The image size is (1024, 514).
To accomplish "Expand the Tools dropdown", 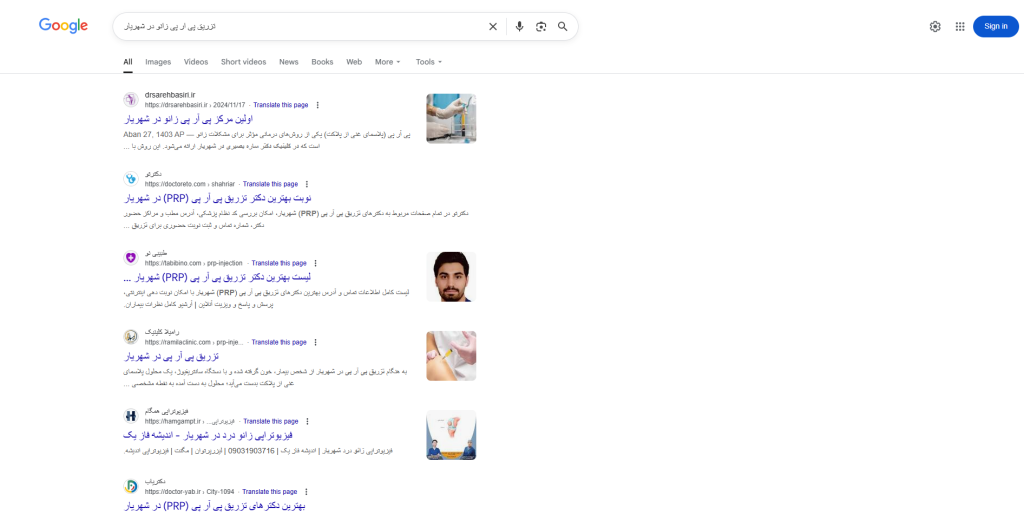I will [429, 62].
